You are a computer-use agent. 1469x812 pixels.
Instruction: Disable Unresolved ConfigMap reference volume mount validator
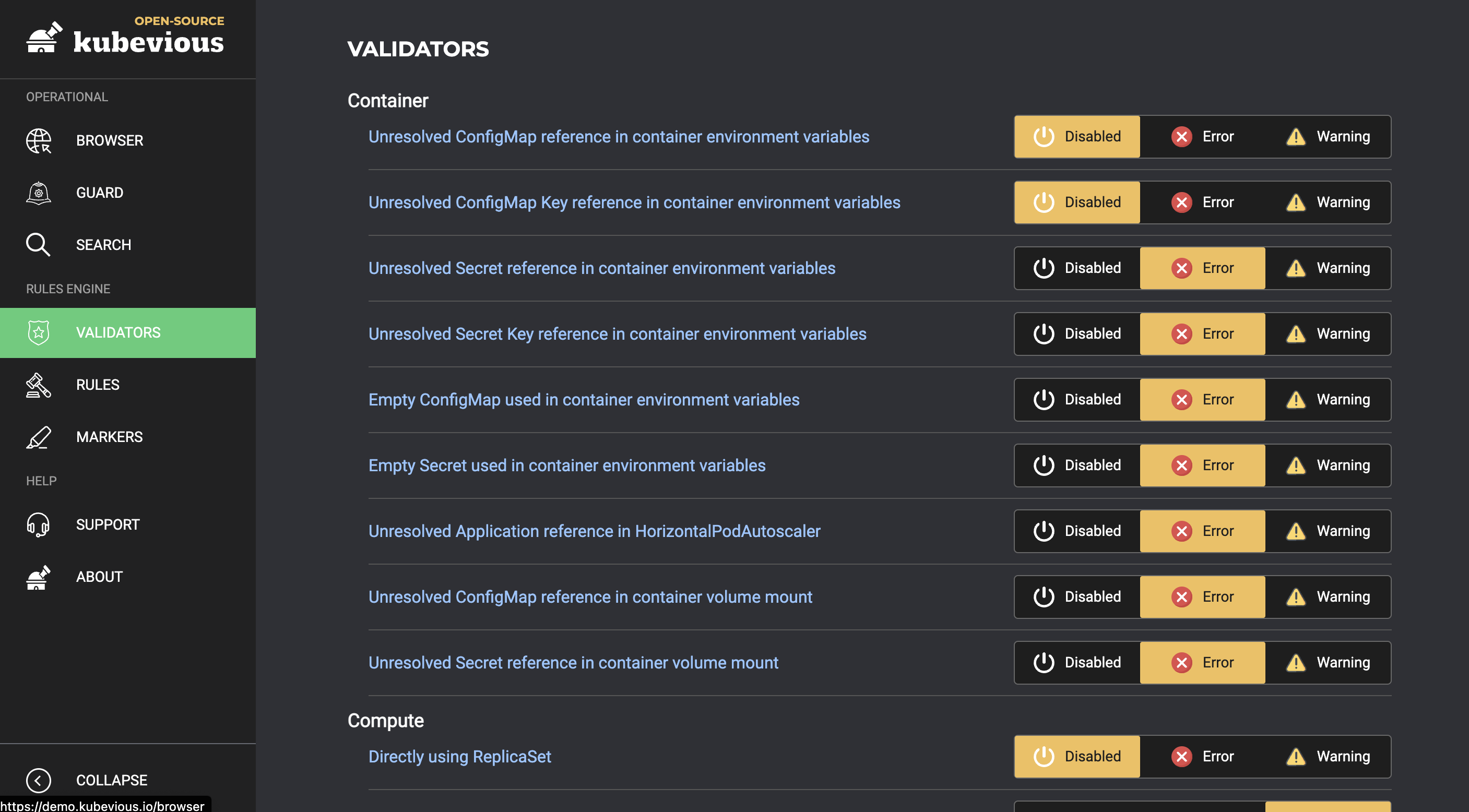coord(1077,597)
